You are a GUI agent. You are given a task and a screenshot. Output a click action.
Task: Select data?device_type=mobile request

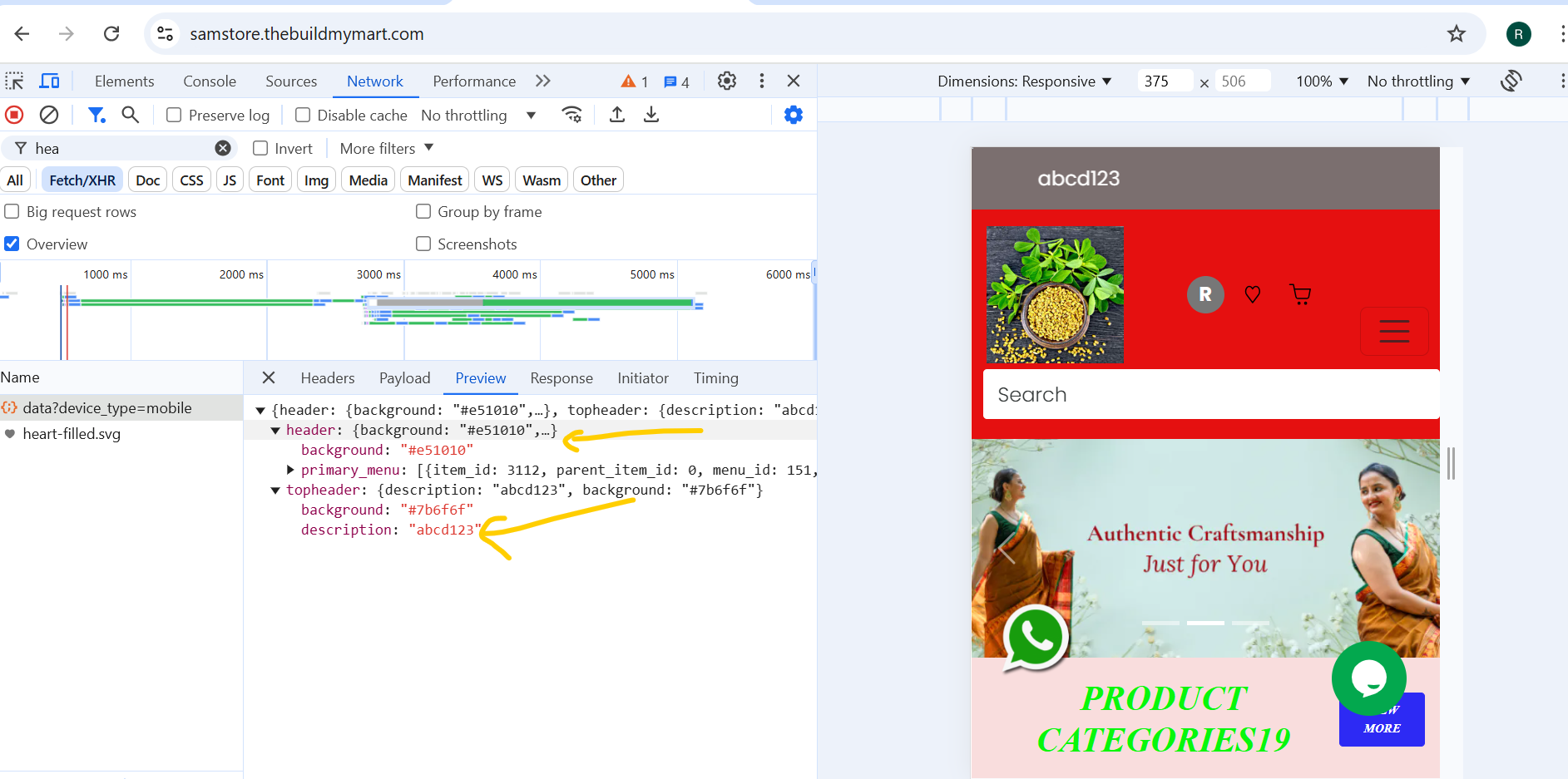pos(121,407)
